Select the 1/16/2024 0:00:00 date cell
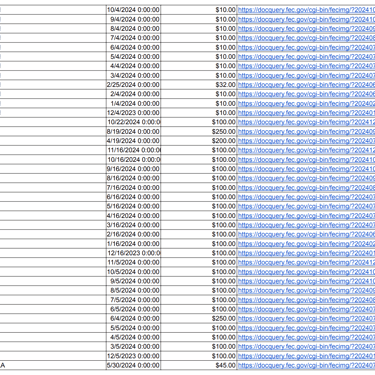Image resolution: width=375 pixels, height=375 pixels. 133,244
